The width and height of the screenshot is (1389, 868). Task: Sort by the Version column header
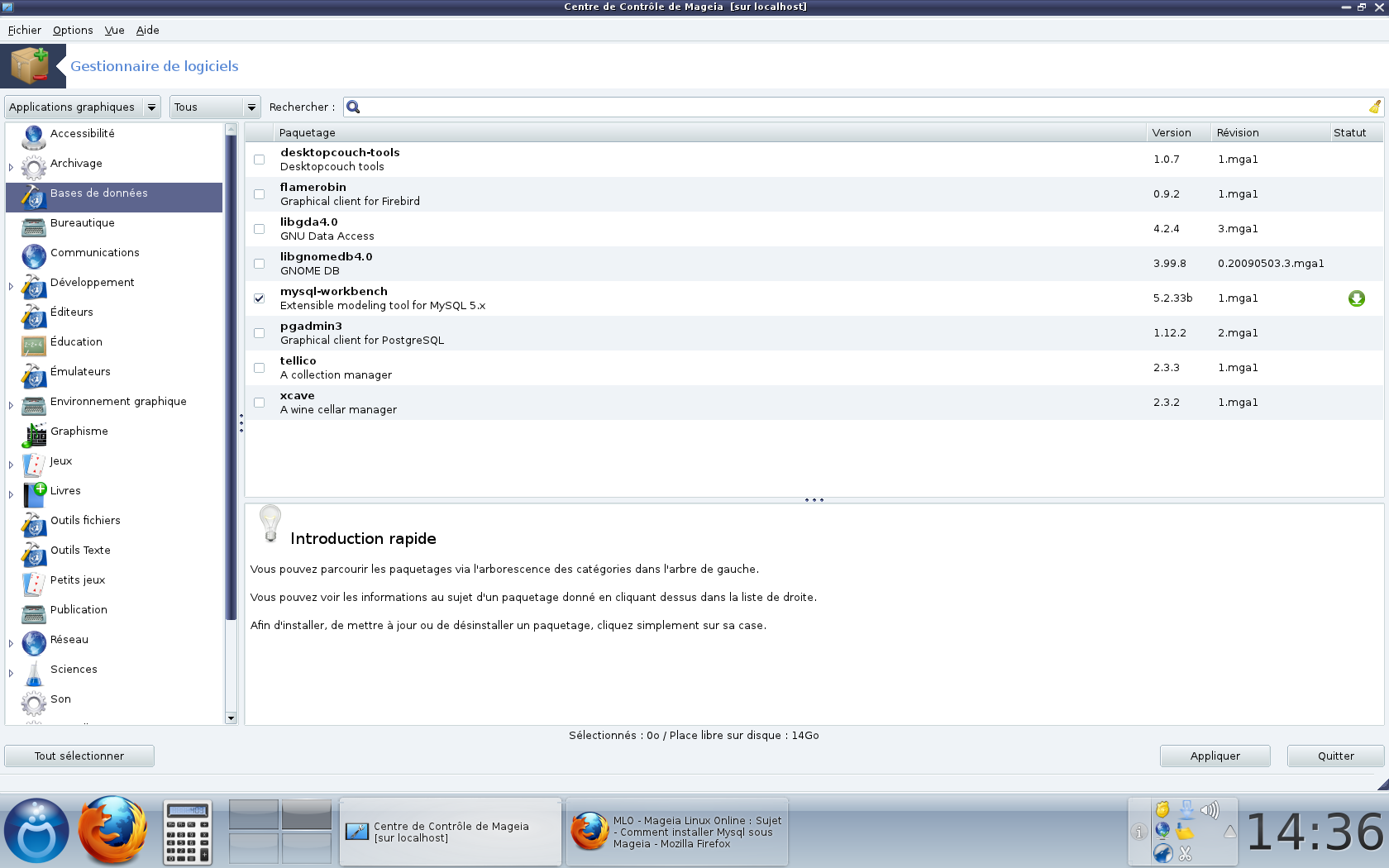[1178, 132]
